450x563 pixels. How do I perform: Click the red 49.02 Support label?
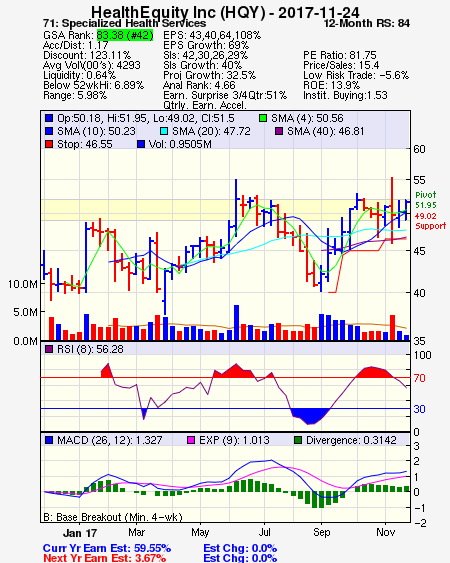(x=430, y=221)
